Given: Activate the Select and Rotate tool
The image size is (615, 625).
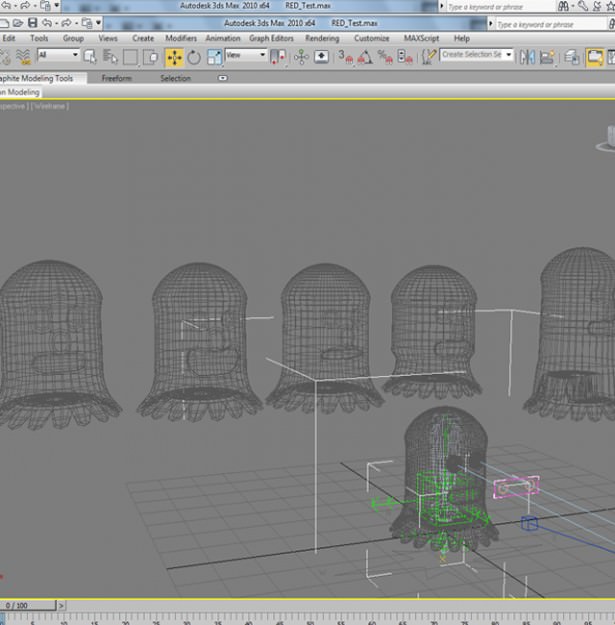Looking at the screenshot, I should click(194, 57).
